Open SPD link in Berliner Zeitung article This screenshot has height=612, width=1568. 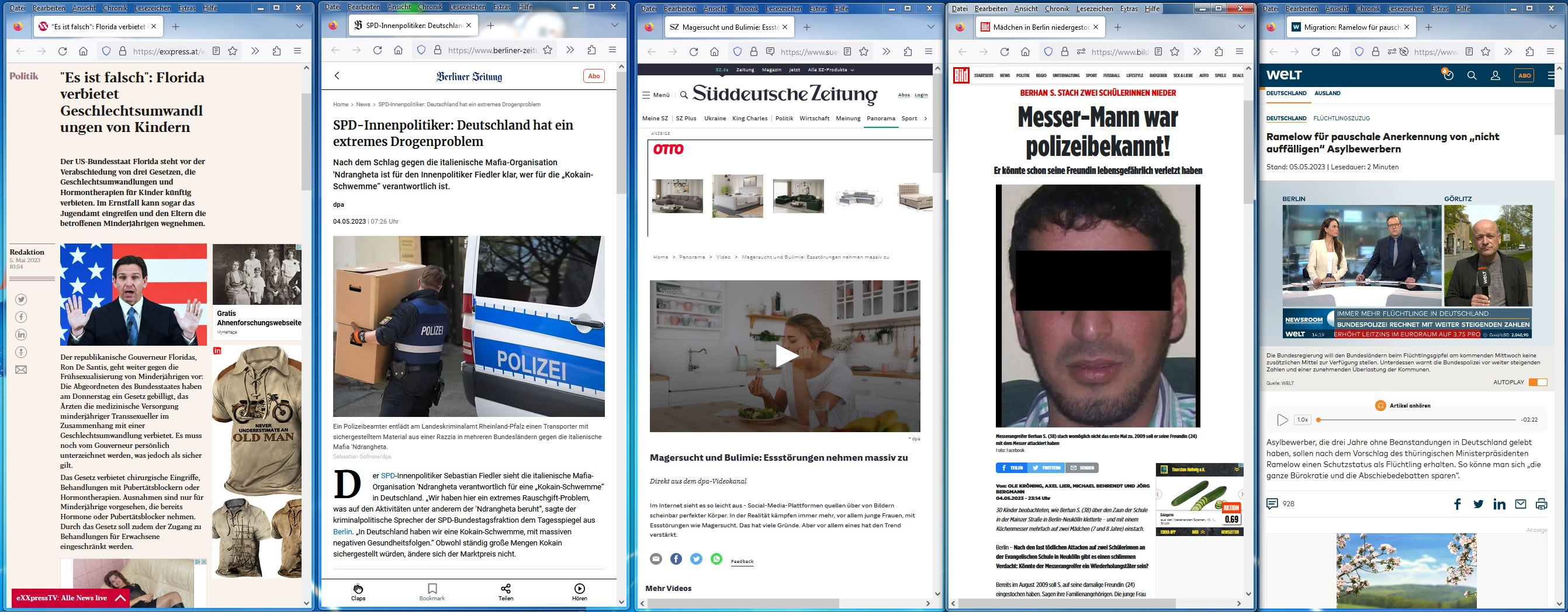[x=387, y=476]
